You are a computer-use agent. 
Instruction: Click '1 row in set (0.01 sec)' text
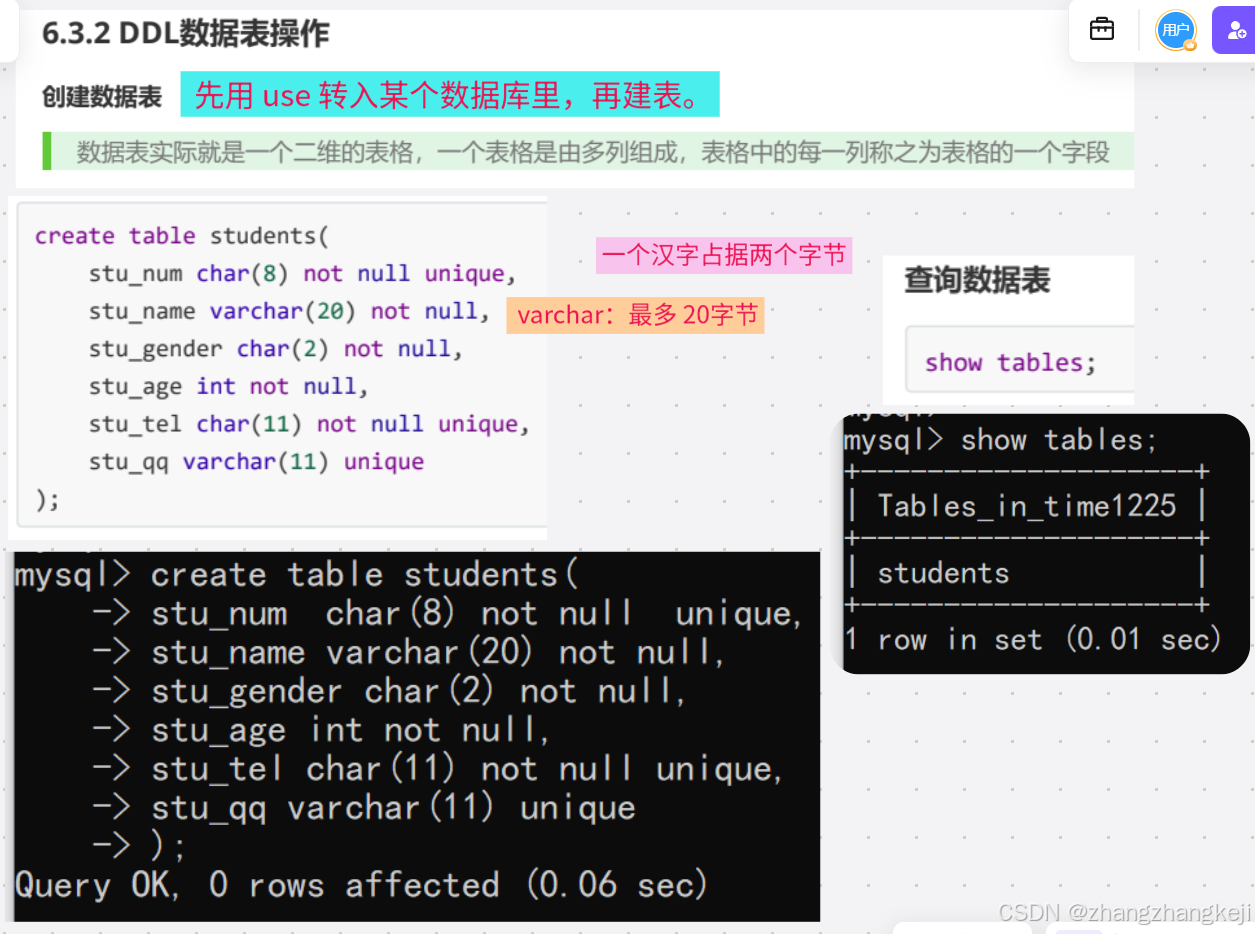[x=1033, y=639]
